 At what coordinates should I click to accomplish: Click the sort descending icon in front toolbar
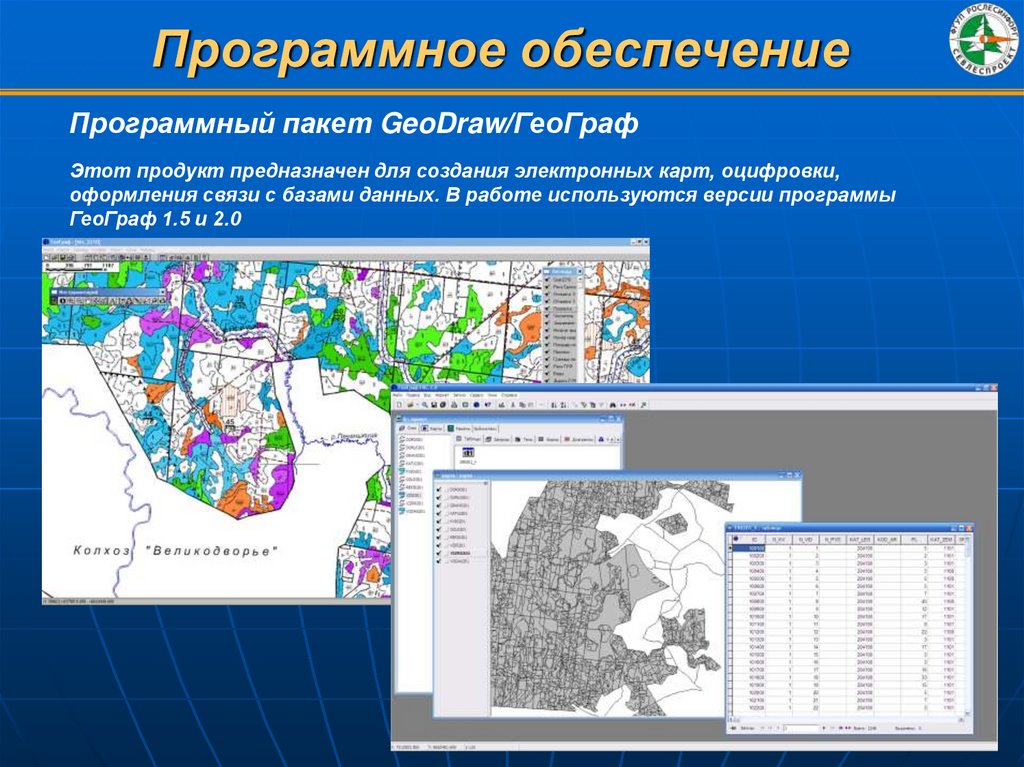point(563,405)
